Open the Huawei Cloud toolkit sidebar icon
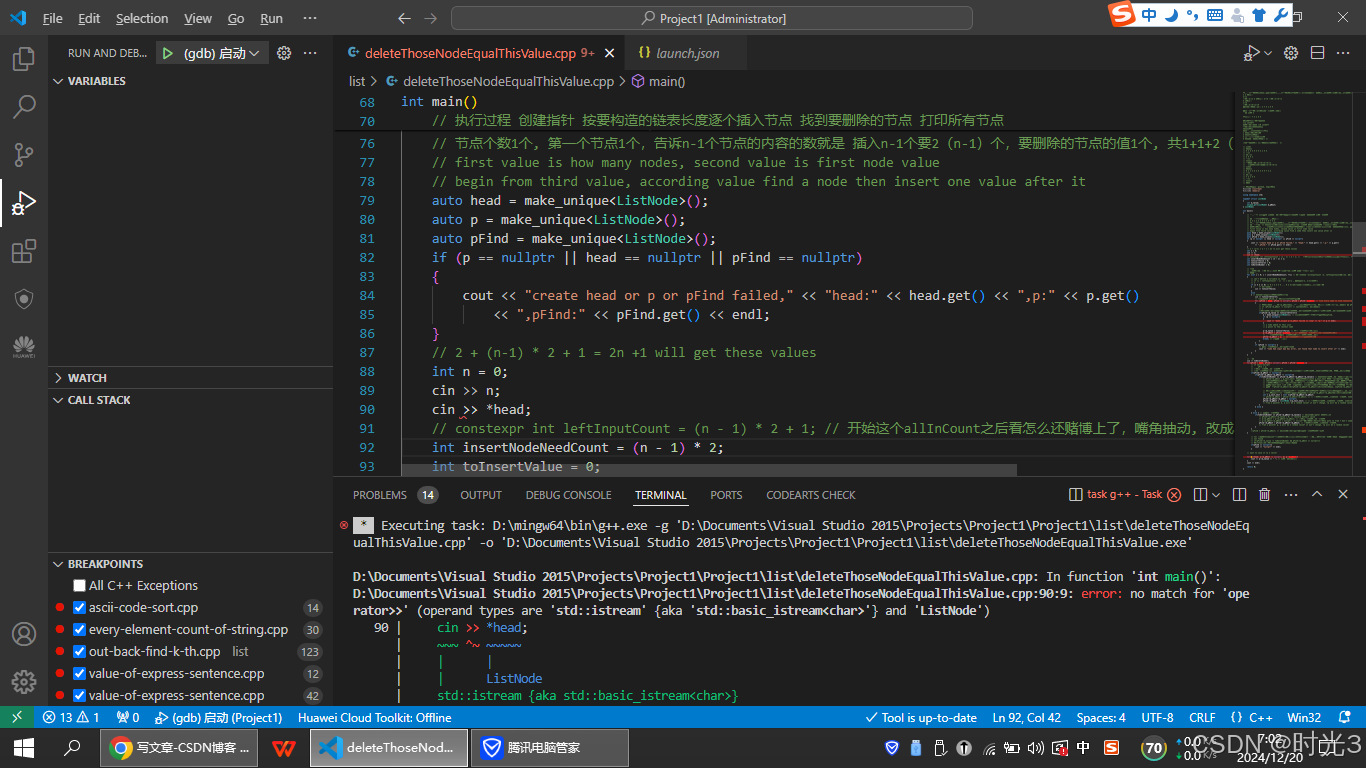This screenshot has height=768, width=1366. [24, 347]
